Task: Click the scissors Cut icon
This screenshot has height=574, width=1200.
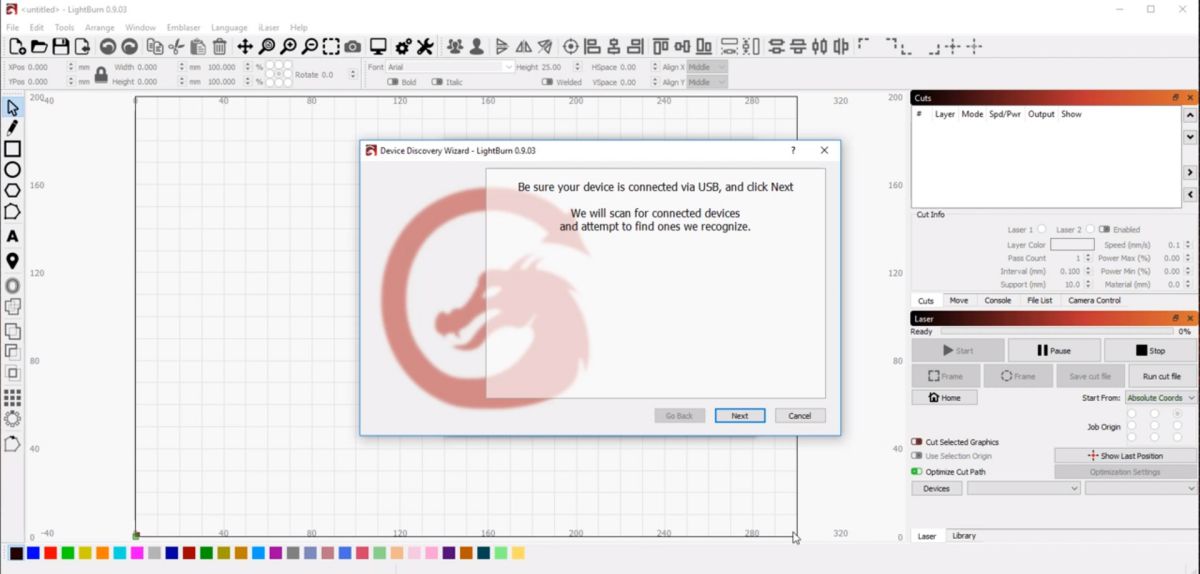Action: pos(177,46)
